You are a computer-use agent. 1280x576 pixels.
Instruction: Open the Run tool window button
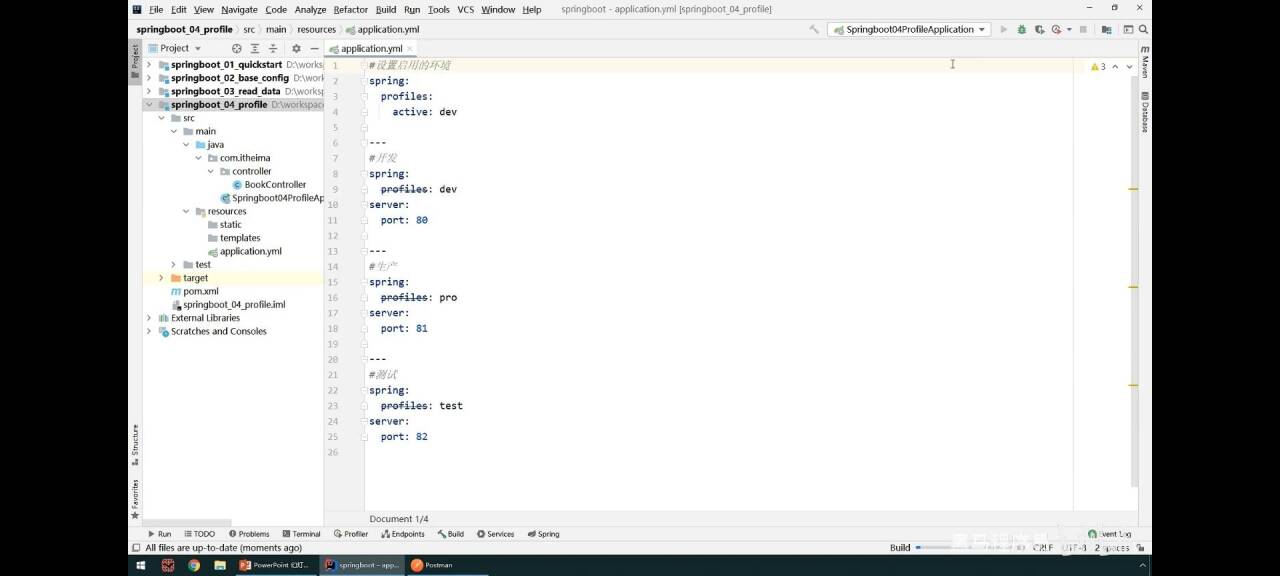coord(159,534)
